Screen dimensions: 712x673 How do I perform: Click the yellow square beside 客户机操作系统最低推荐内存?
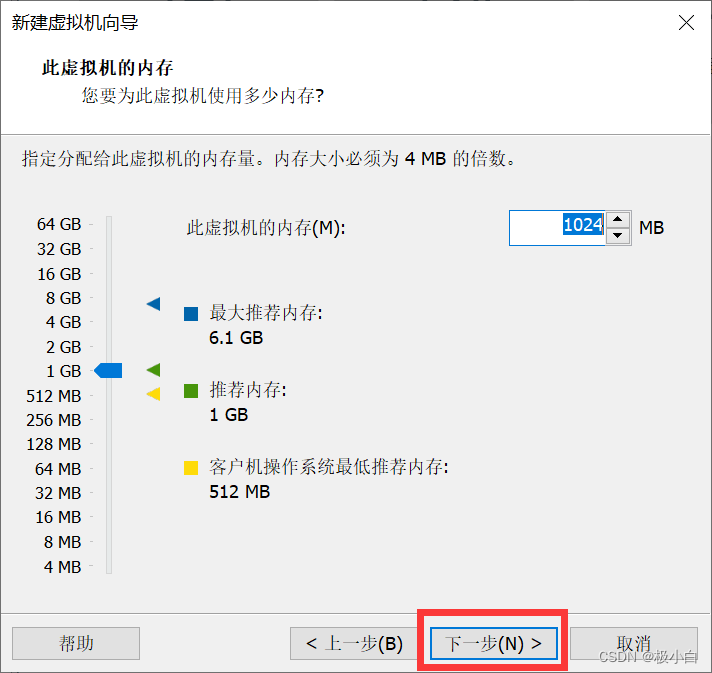[x=191, y=467]
